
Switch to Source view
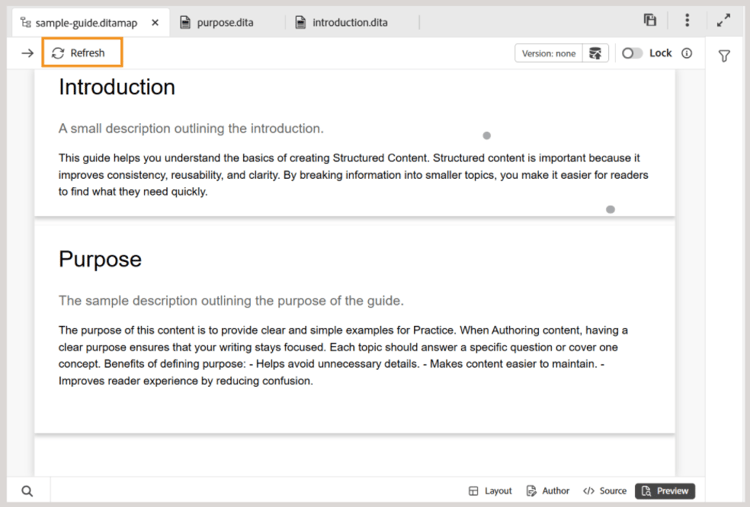pos(605,491)
